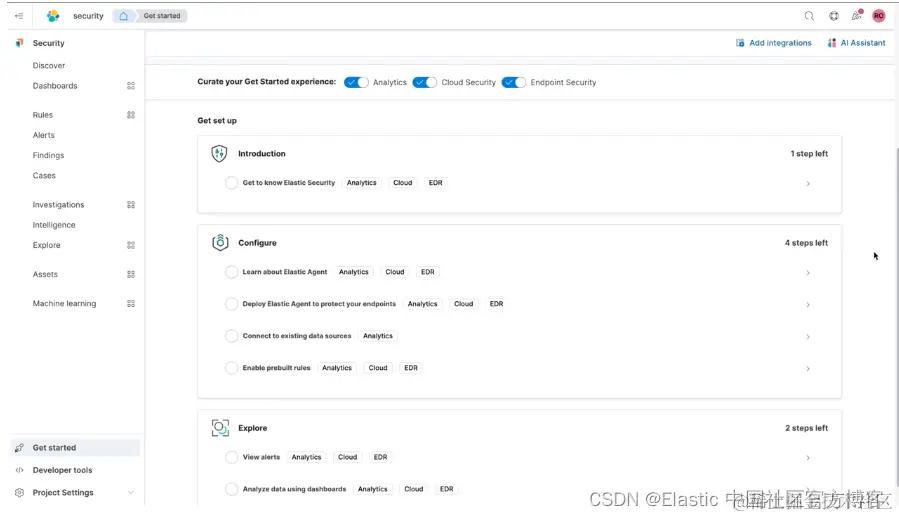Click the "Get set up" heading
Image resolution: width=899 pixels, height=518 pixels.
coord(217,121)
